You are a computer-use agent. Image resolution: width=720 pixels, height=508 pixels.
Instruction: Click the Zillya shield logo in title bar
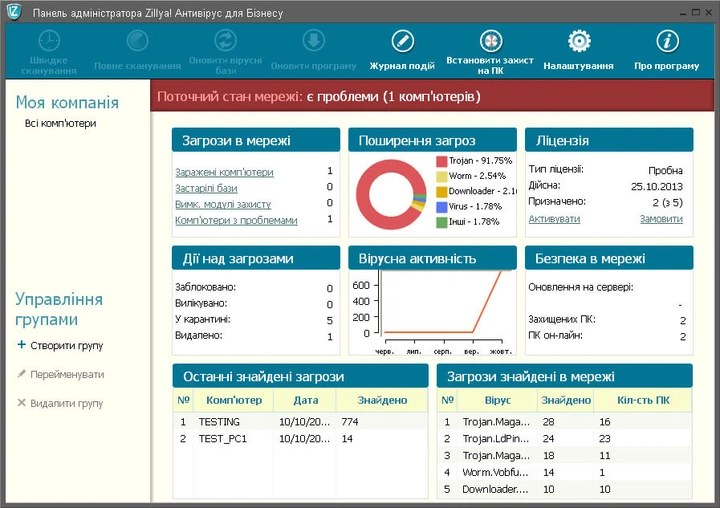15,13
